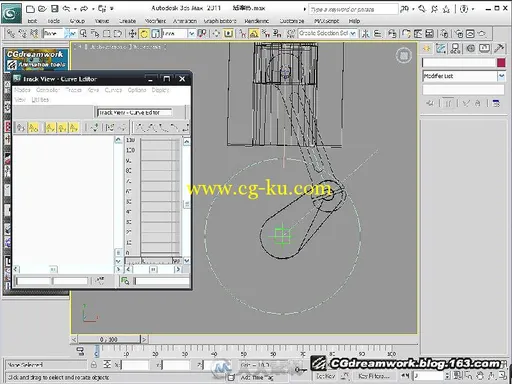The height and width of the screenshot is (384, 512).
Task: Toggle the selection lock padlock
Action: (94, 364)
